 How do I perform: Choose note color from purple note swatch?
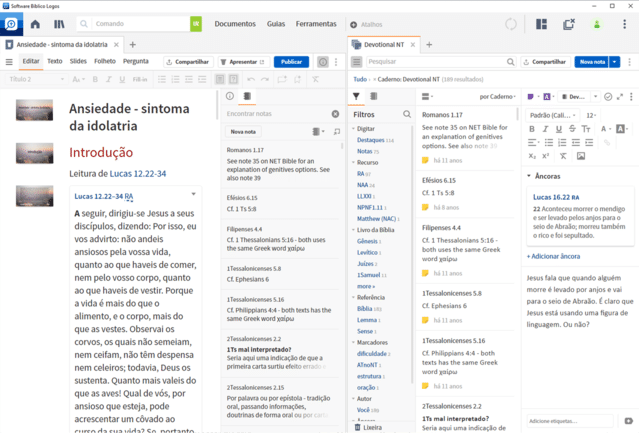click(533, 97)
